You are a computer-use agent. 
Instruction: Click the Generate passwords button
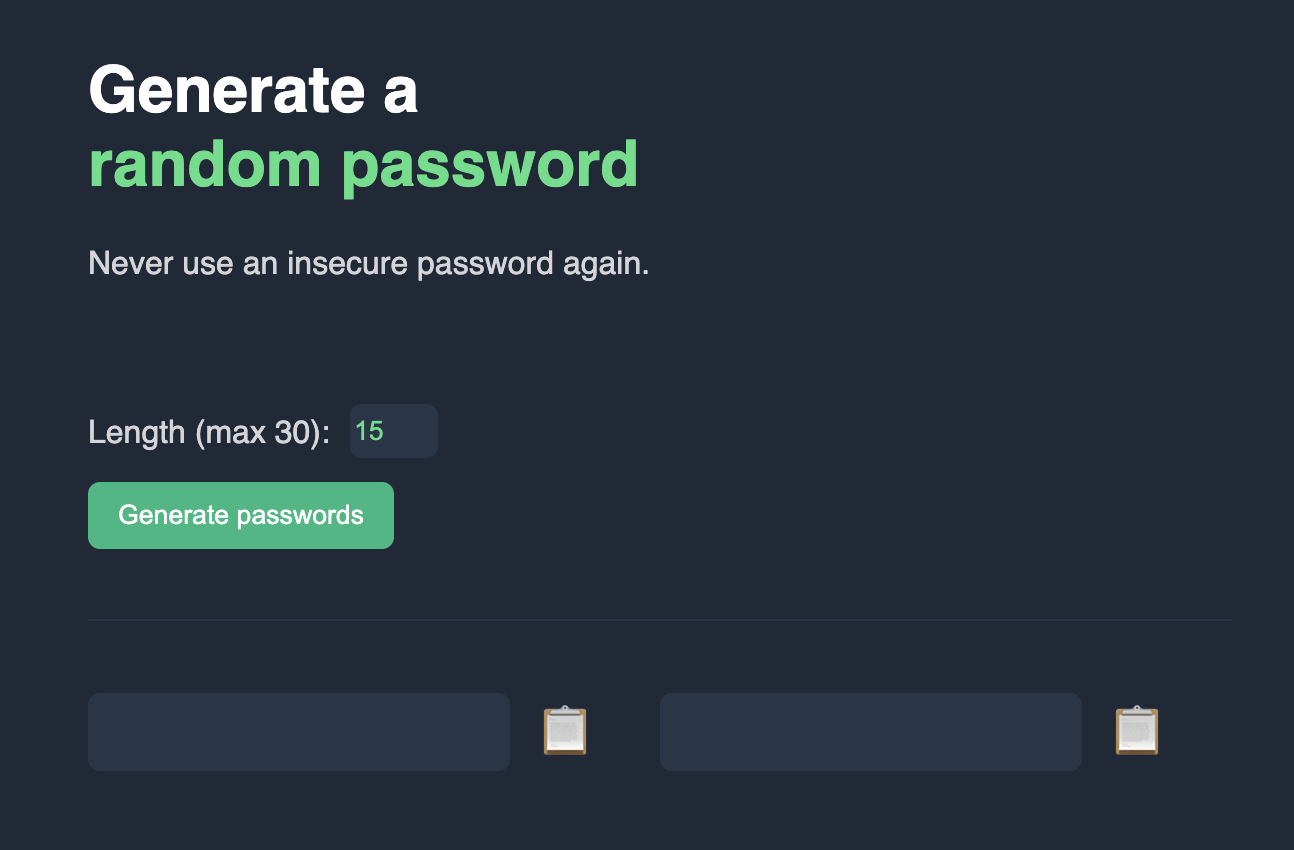click(x=240, y=515)
